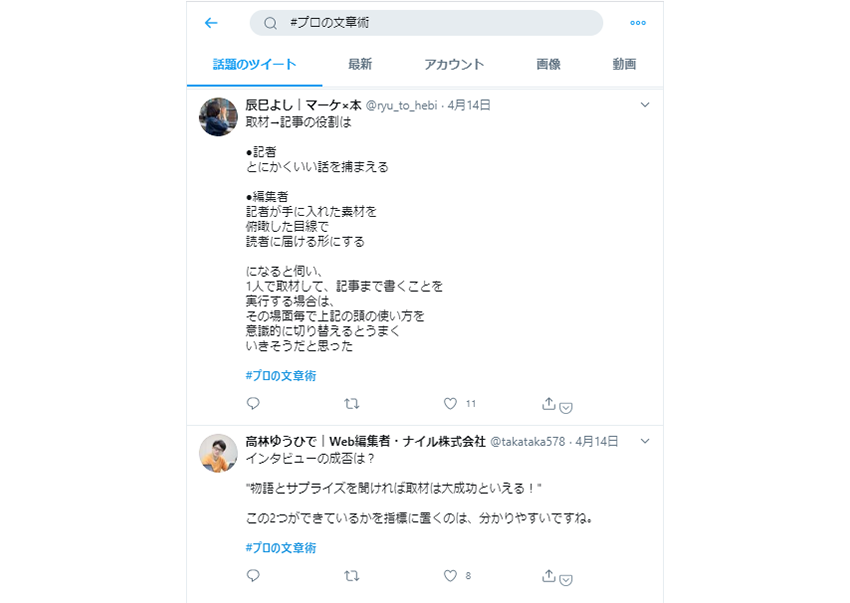Retweet the takataka578 tweet
Image resolution: width=850 pixels, height=603 pixels.
(352, 576)
